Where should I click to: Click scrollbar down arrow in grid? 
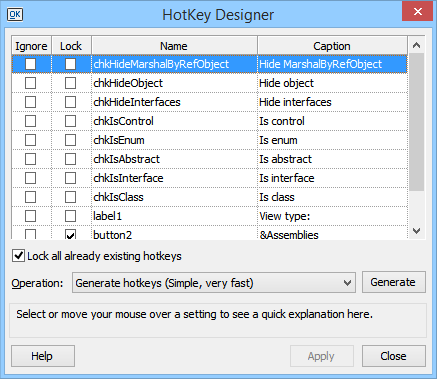(416, 231)
